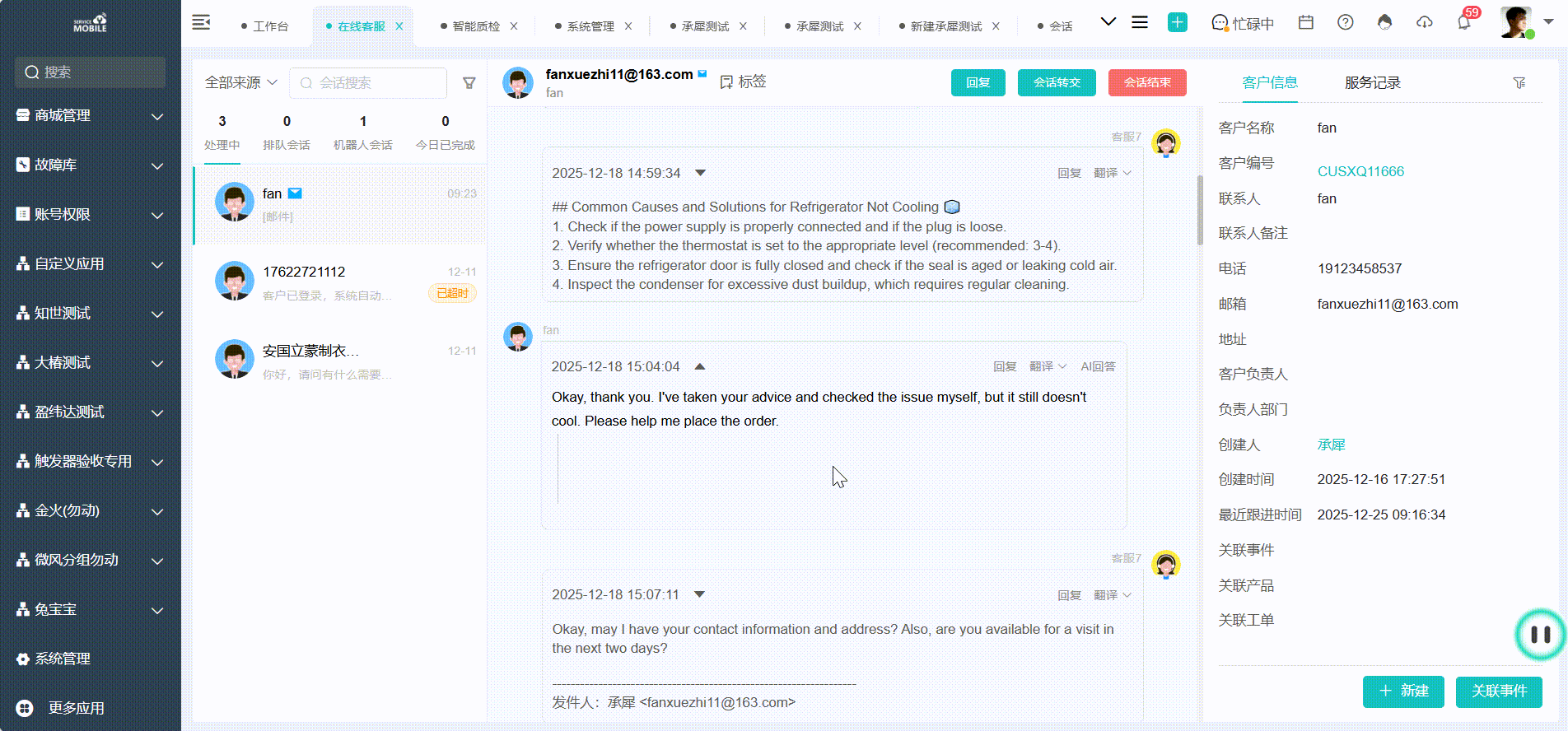The image size is (1568, 731).
Task: Click the chat area vertical scrollbar
Action: click(1200, 210)
